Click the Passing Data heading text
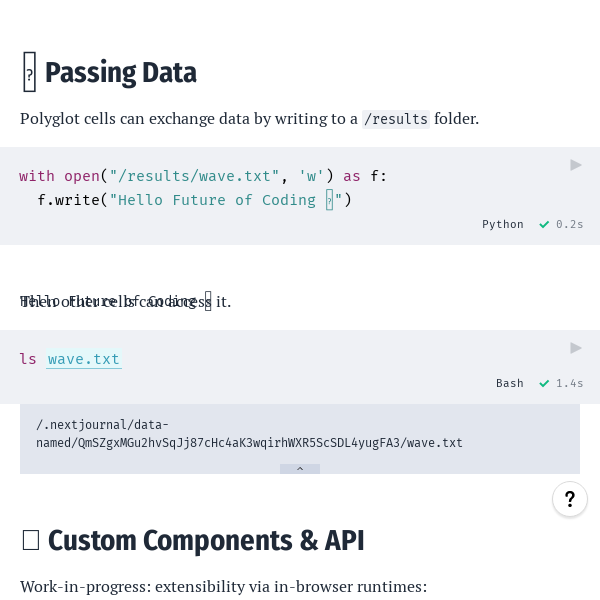Image resolution: width=600 pixels, height=600 pixels. click(x=121, y=73)
